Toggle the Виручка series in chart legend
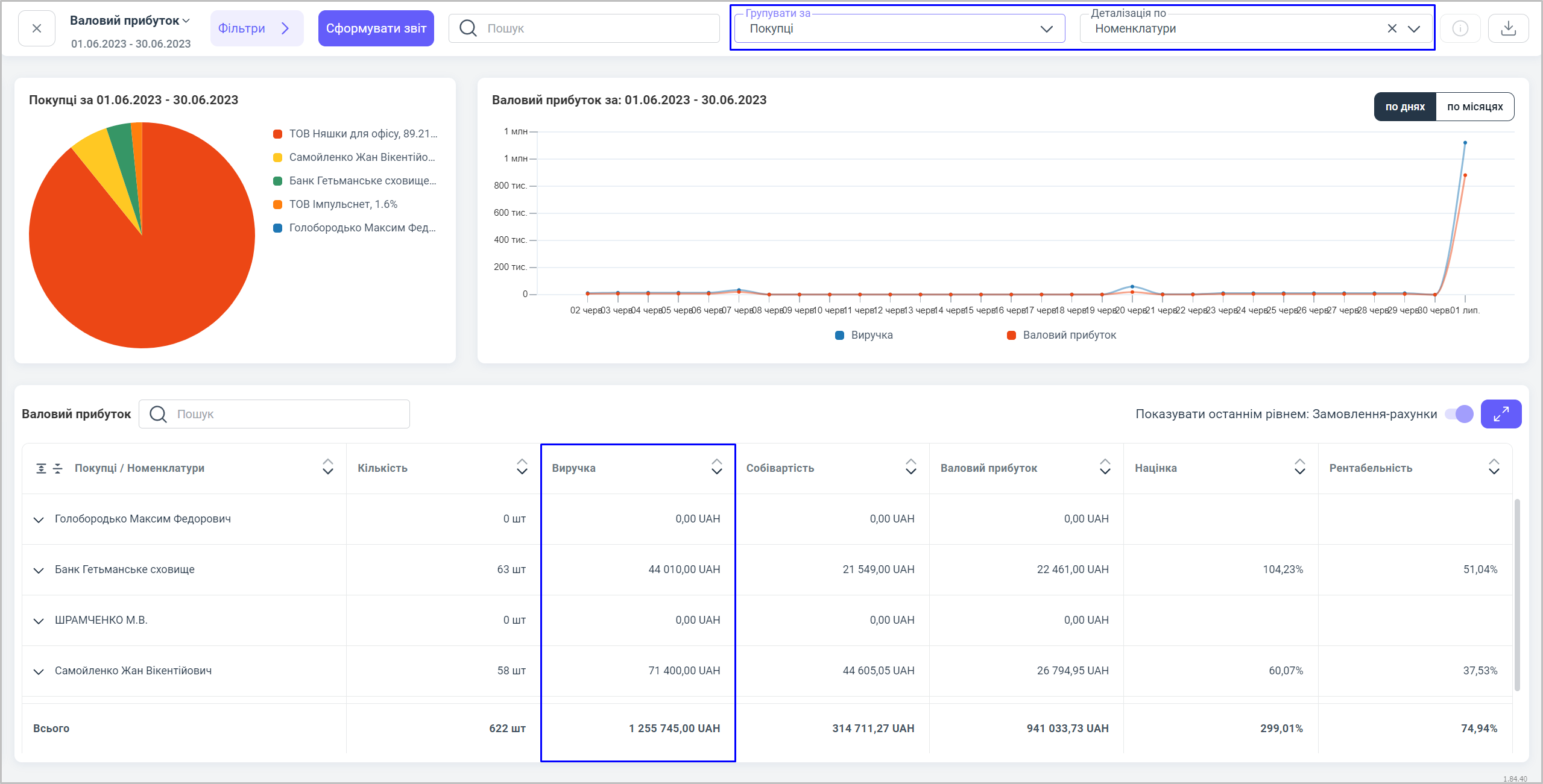The height and width of the screenshot is (784, 1543). pyautogui.click(x=863, y=335)
